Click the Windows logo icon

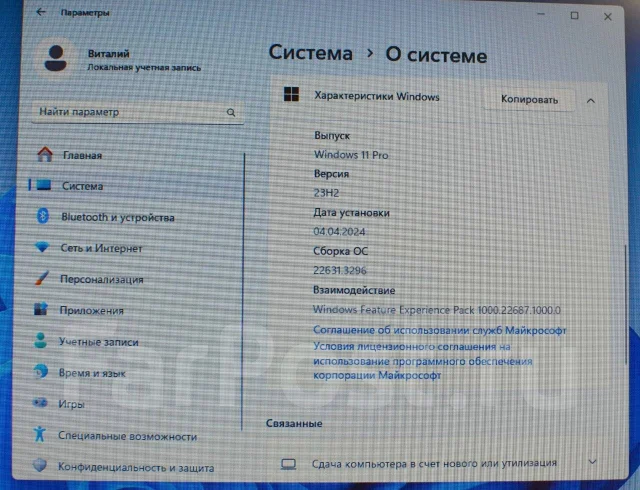(x=291, y=94)
